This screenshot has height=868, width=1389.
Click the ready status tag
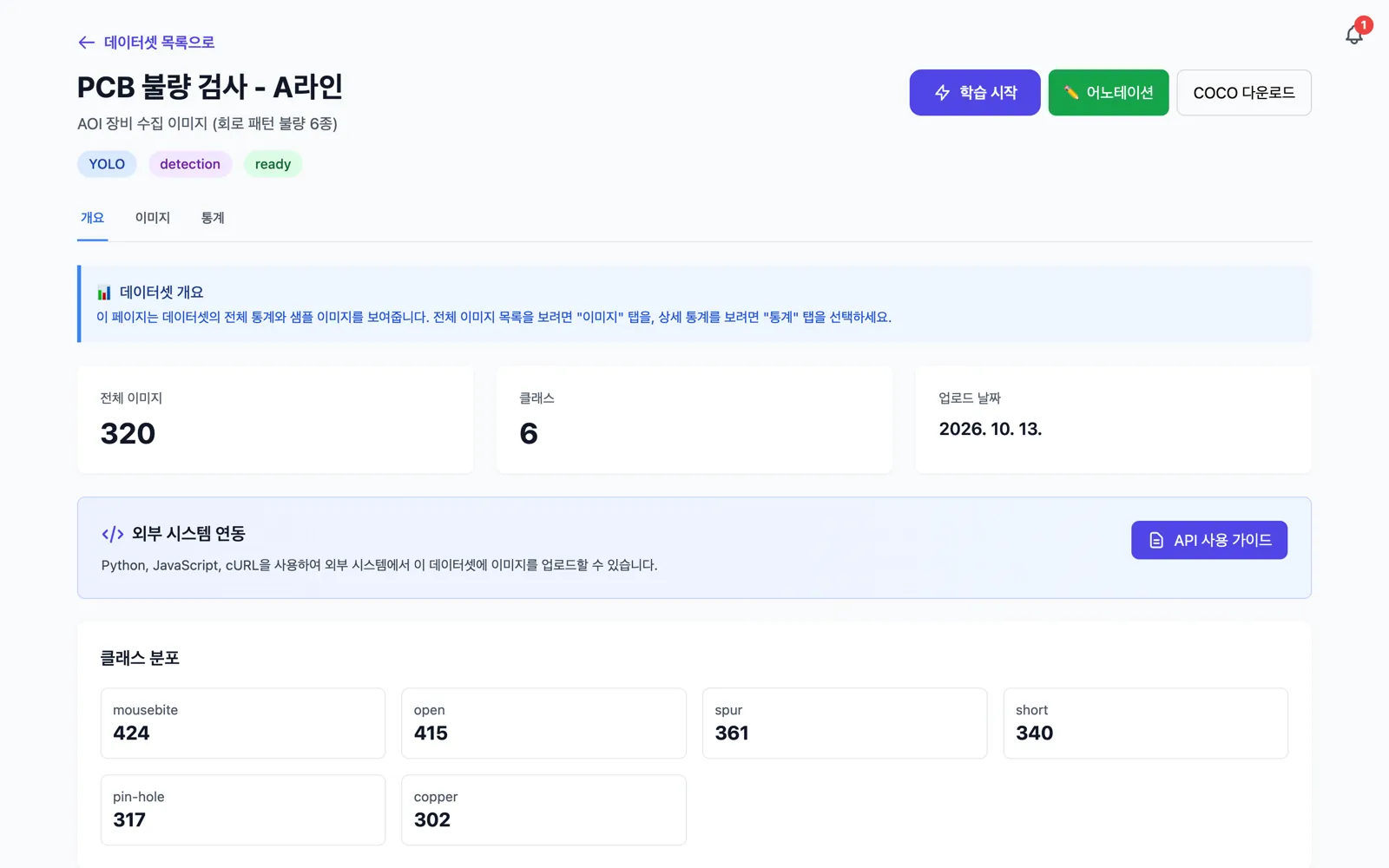[x=273, y=164]
